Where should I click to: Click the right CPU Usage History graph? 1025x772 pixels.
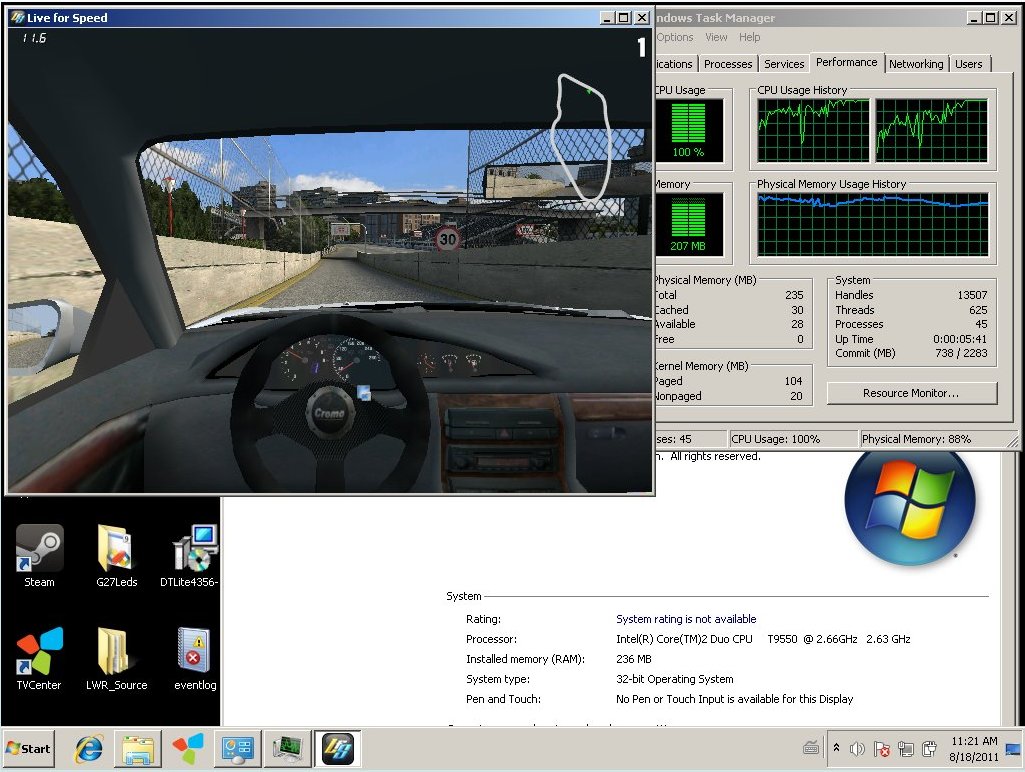click(x=932, y=130)
